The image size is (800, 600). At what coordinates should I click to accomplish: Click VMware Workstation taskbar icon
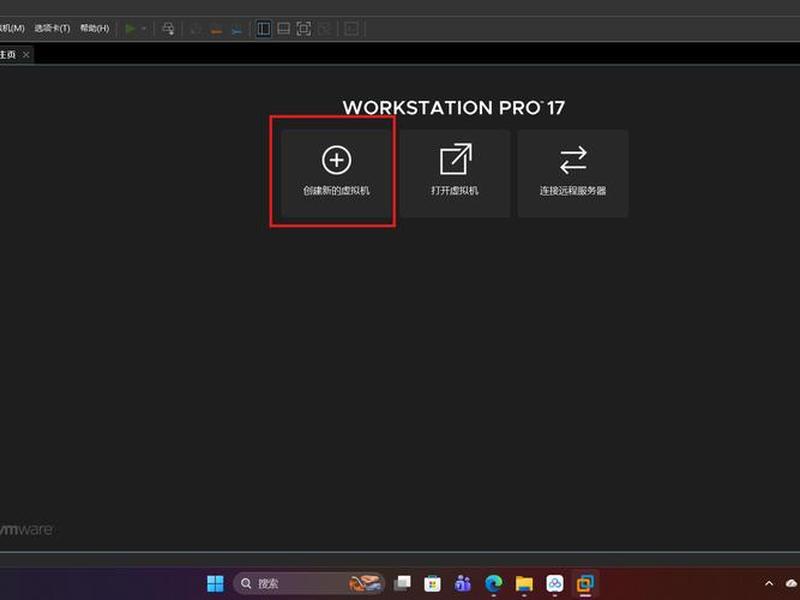point(585,583)
